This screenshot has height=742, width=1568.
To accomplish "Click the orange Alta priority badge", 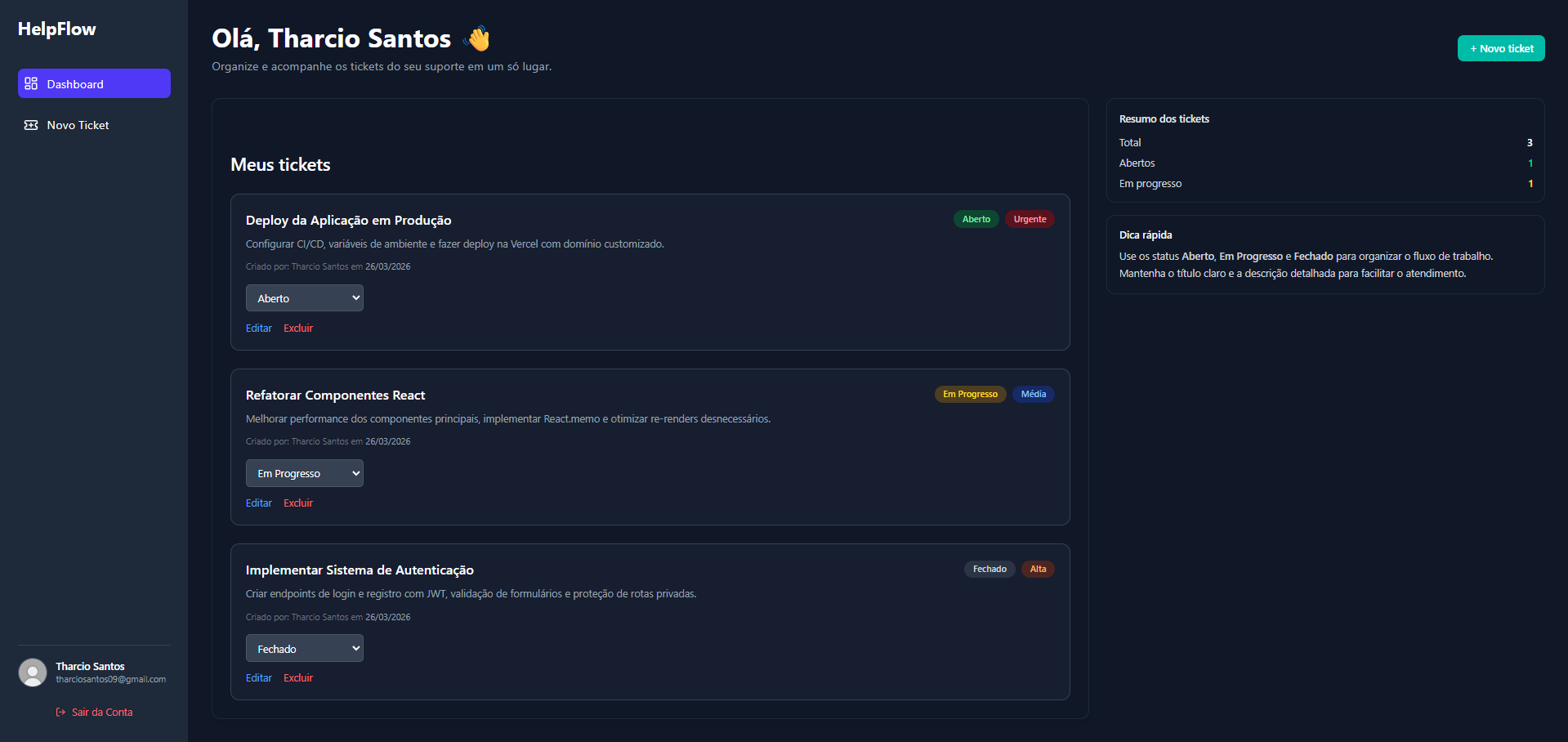I will (1038, 569).
